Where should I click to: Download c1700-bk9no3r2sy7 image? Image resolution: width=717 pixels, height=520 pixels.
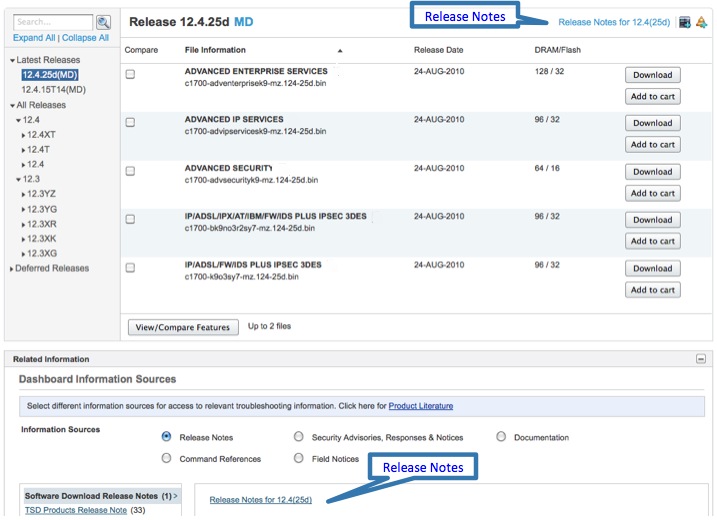pos(653,220)
